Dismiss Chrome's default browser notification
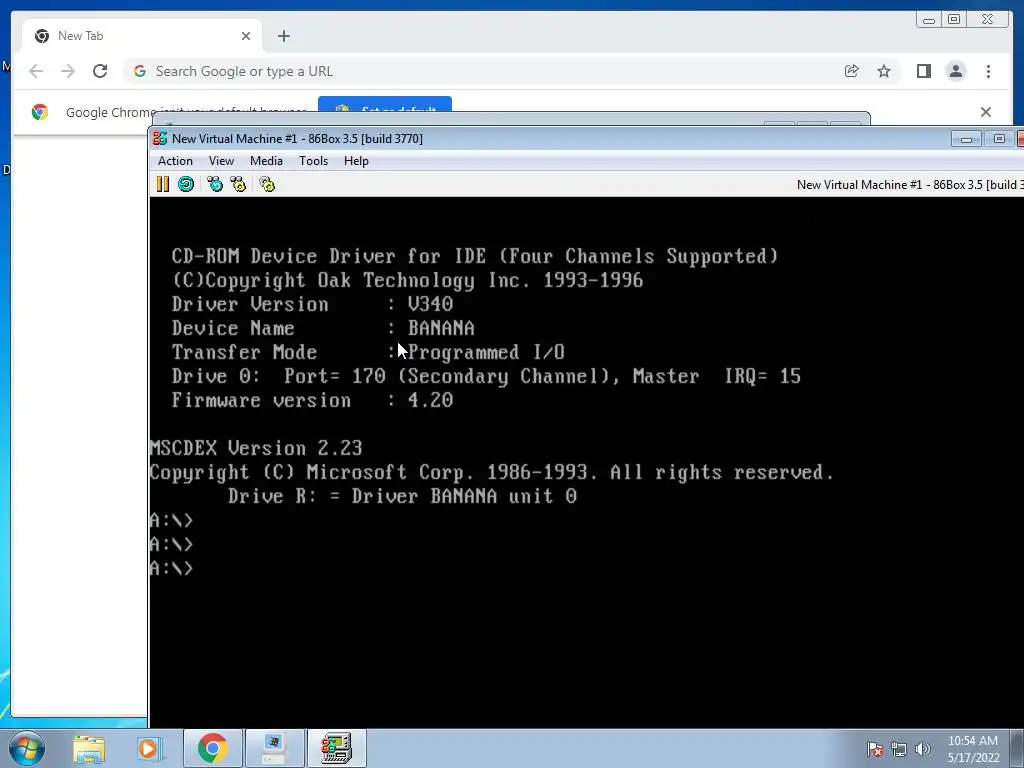This screenshot has height=768, width=1024. coord(986,112)
